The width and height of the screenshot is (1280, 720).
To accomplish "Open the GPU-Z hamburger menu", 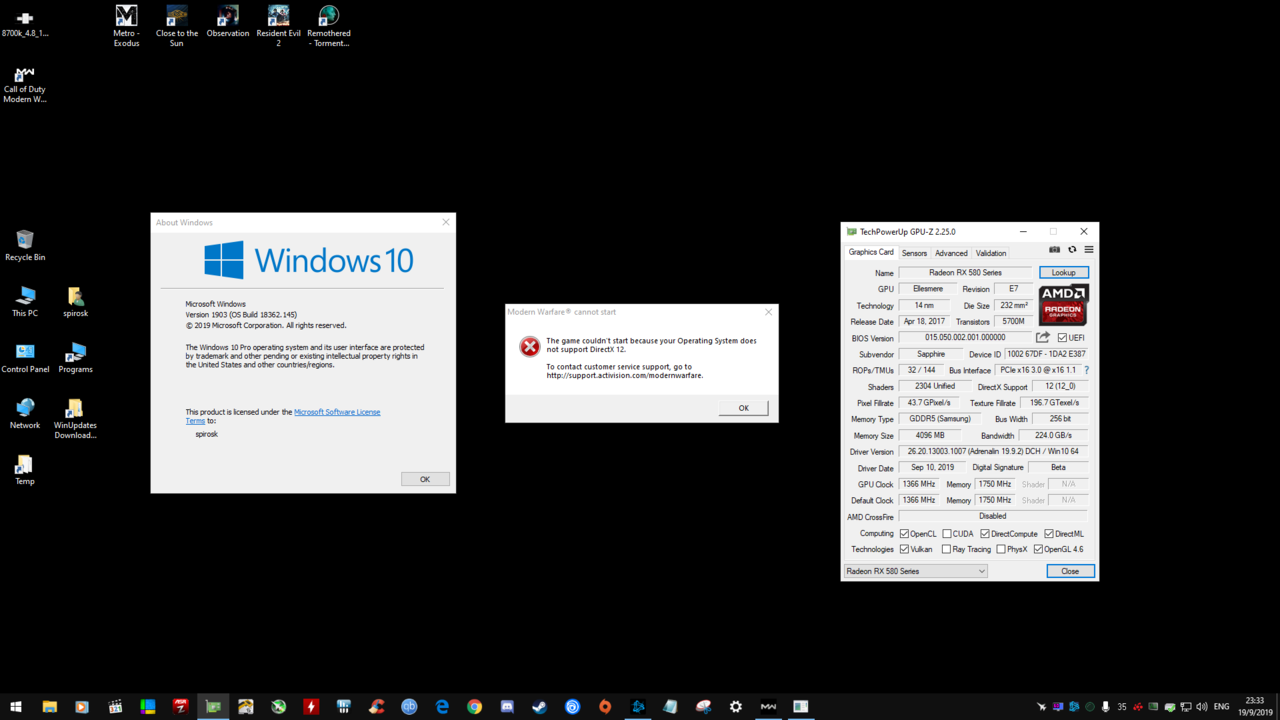I will click(1089, 250).
